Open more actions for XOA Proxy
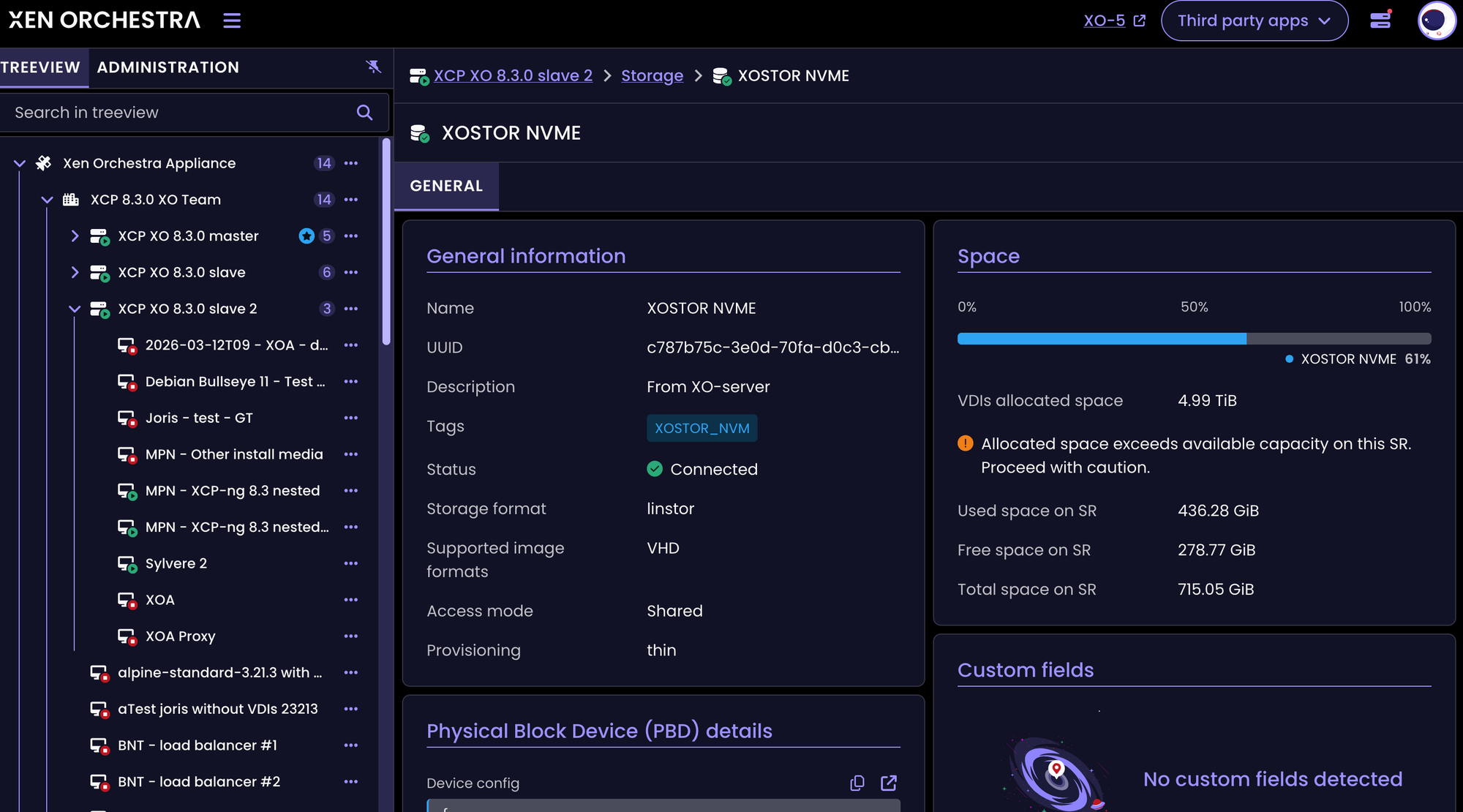Screen dimensions: 1463x812 (x=351, y=636)
